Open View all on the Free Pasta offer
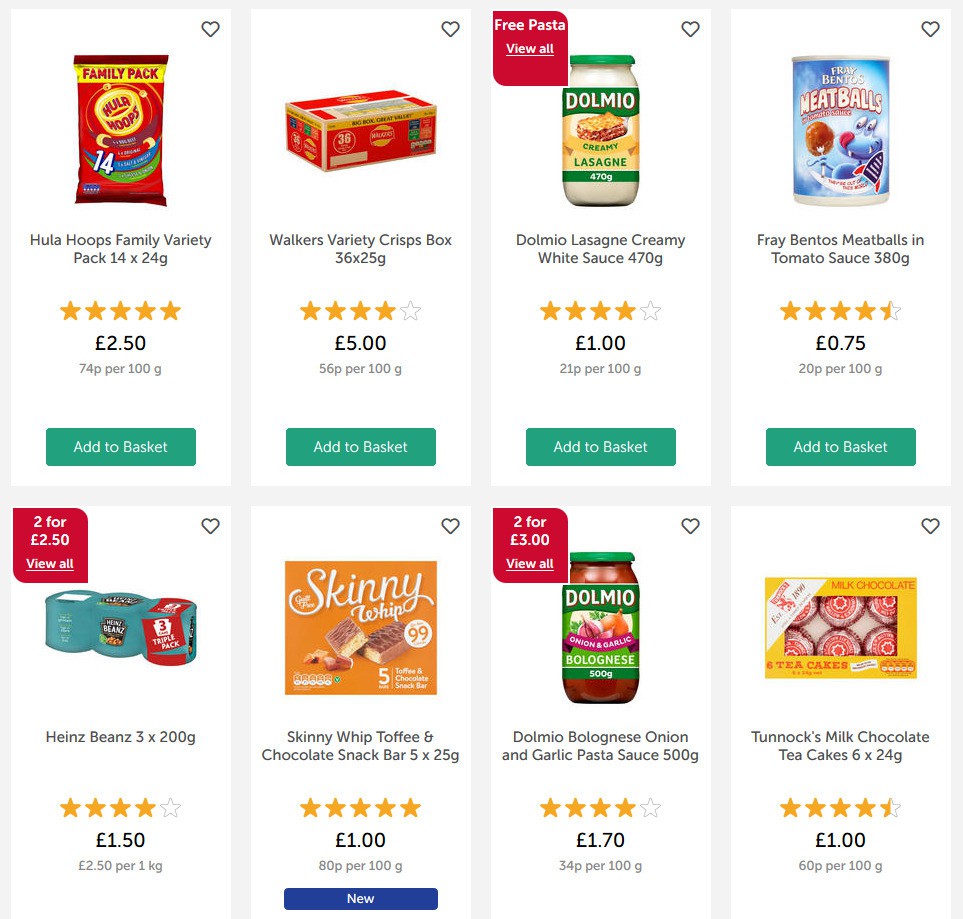The width and height of the screenshot is (963, 919). click(528, 48)
